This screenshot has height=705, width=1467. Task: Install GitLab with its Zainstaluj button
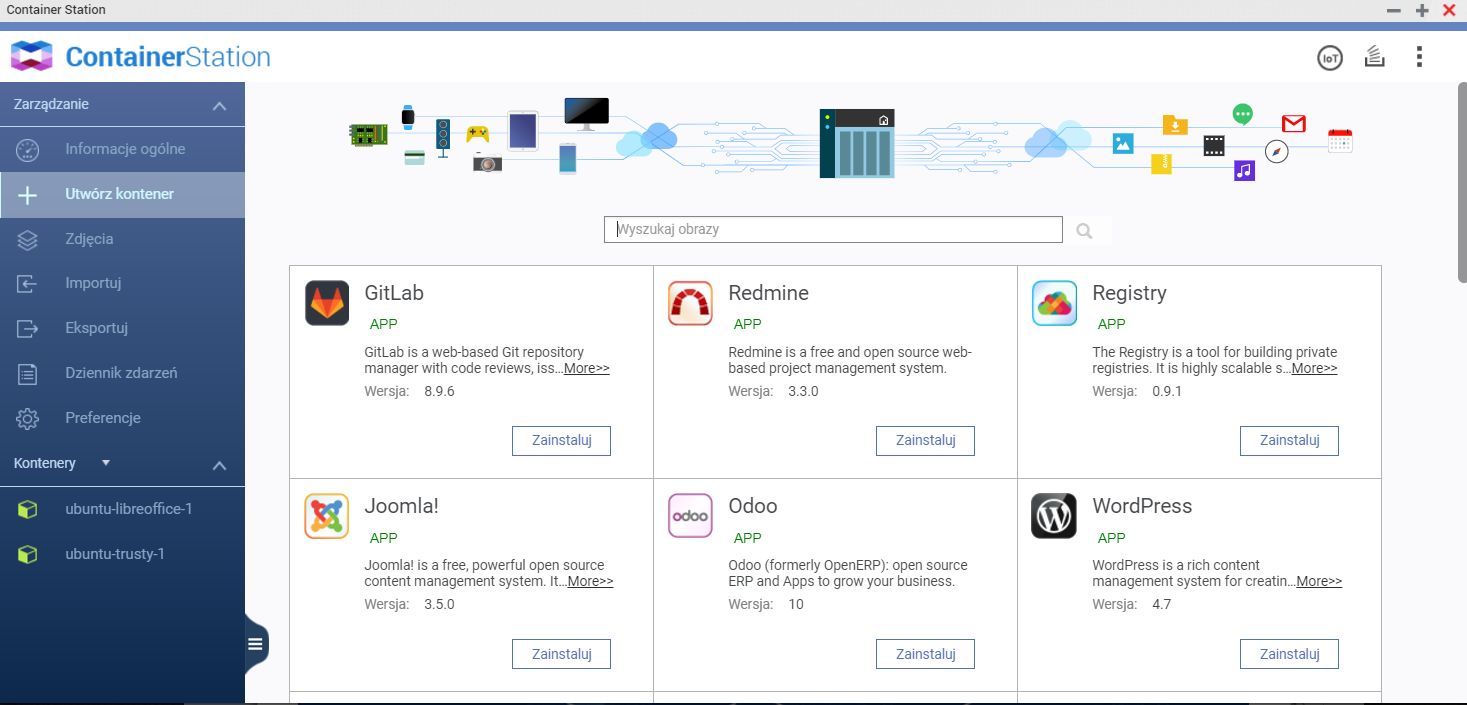pos(561,441)
